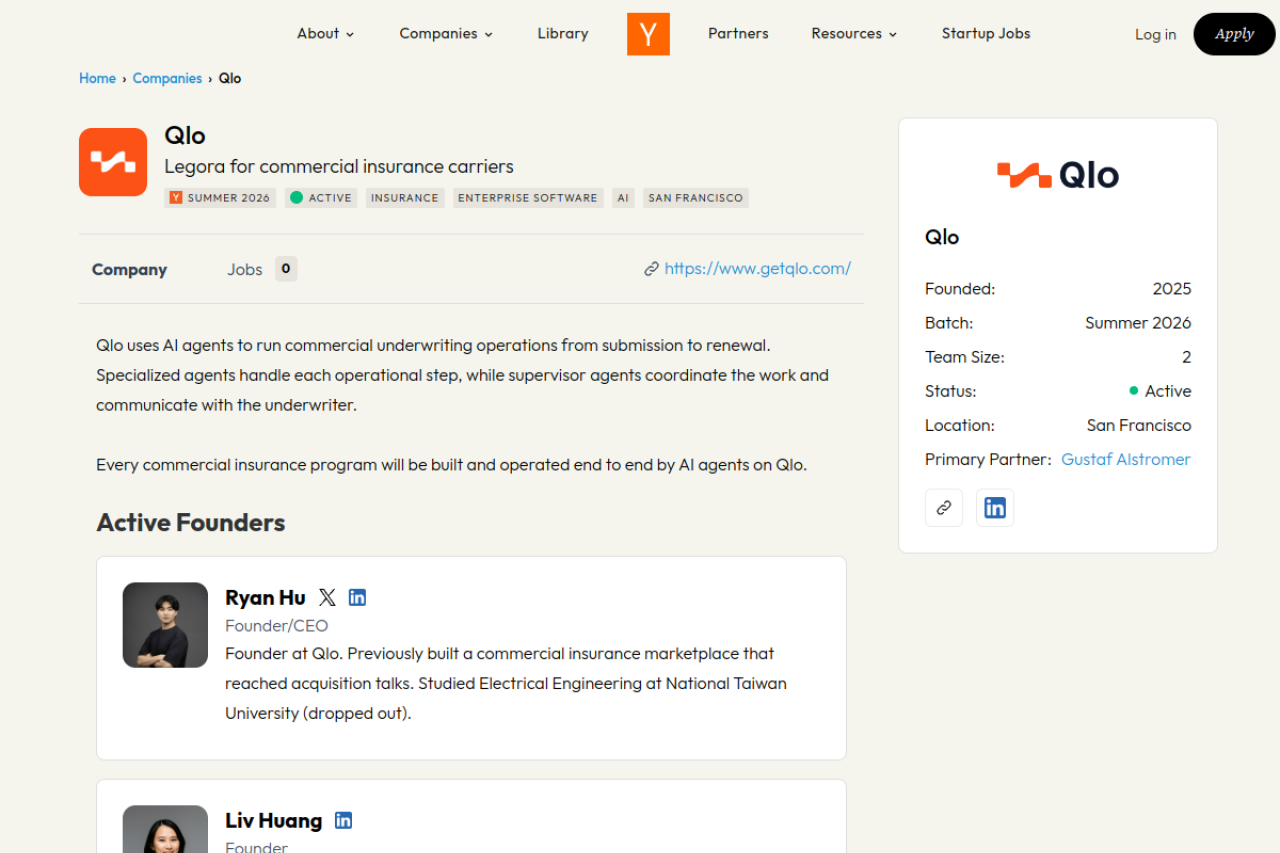This screenshot has height=853, width=1280.
Task: Click the Qlo breadcrumb text
Action: (230, 79)
